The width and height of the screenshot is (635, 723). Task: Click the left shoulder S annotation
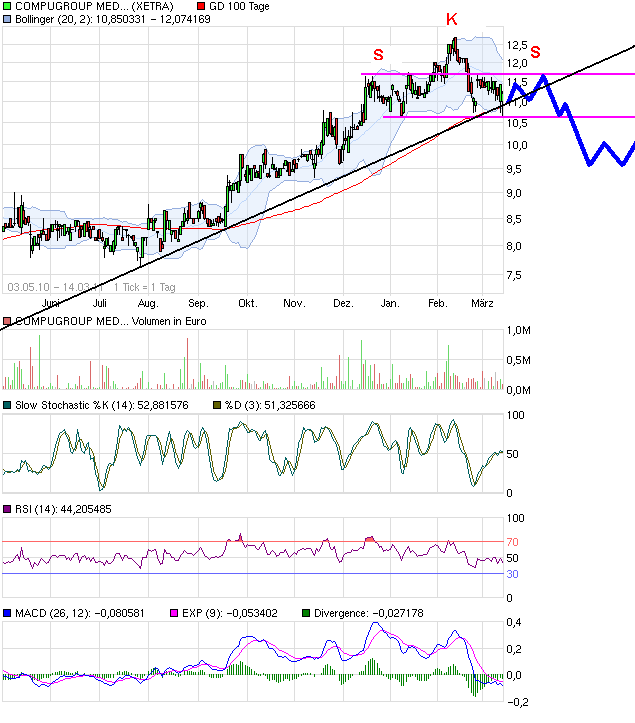[x=377, y=55]
